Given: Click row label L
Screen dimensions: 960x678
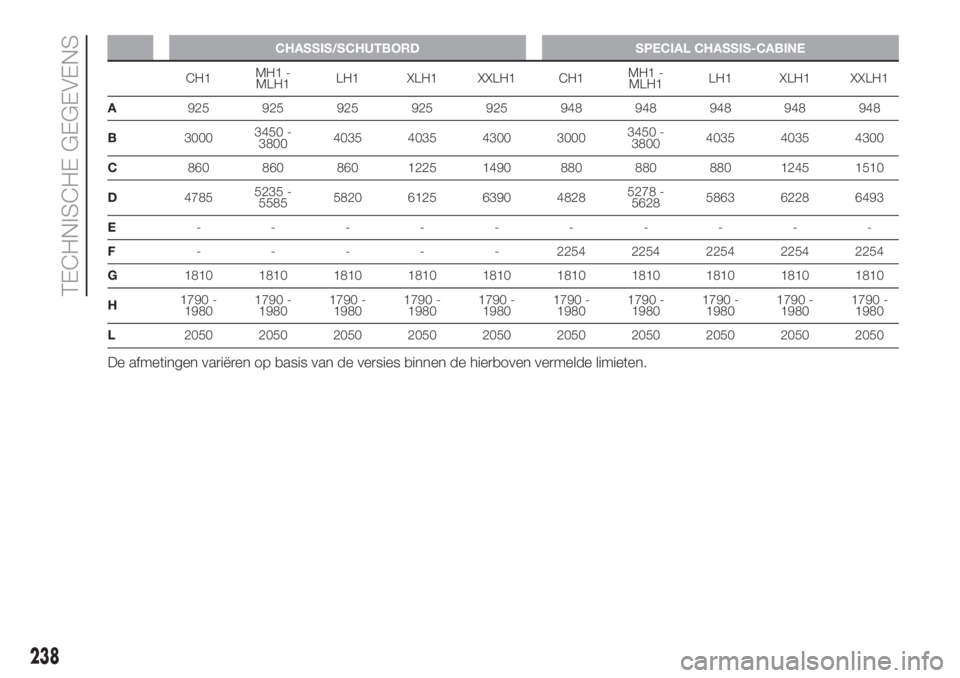Looking at the screenshot, I should click(x=111, y=335).
